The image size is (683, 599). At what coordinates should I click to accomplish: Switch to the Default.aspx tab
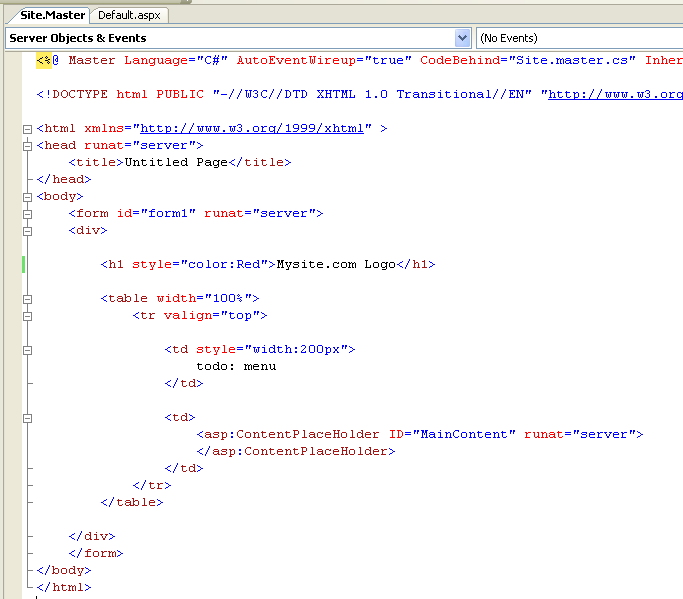pos(130,15)
